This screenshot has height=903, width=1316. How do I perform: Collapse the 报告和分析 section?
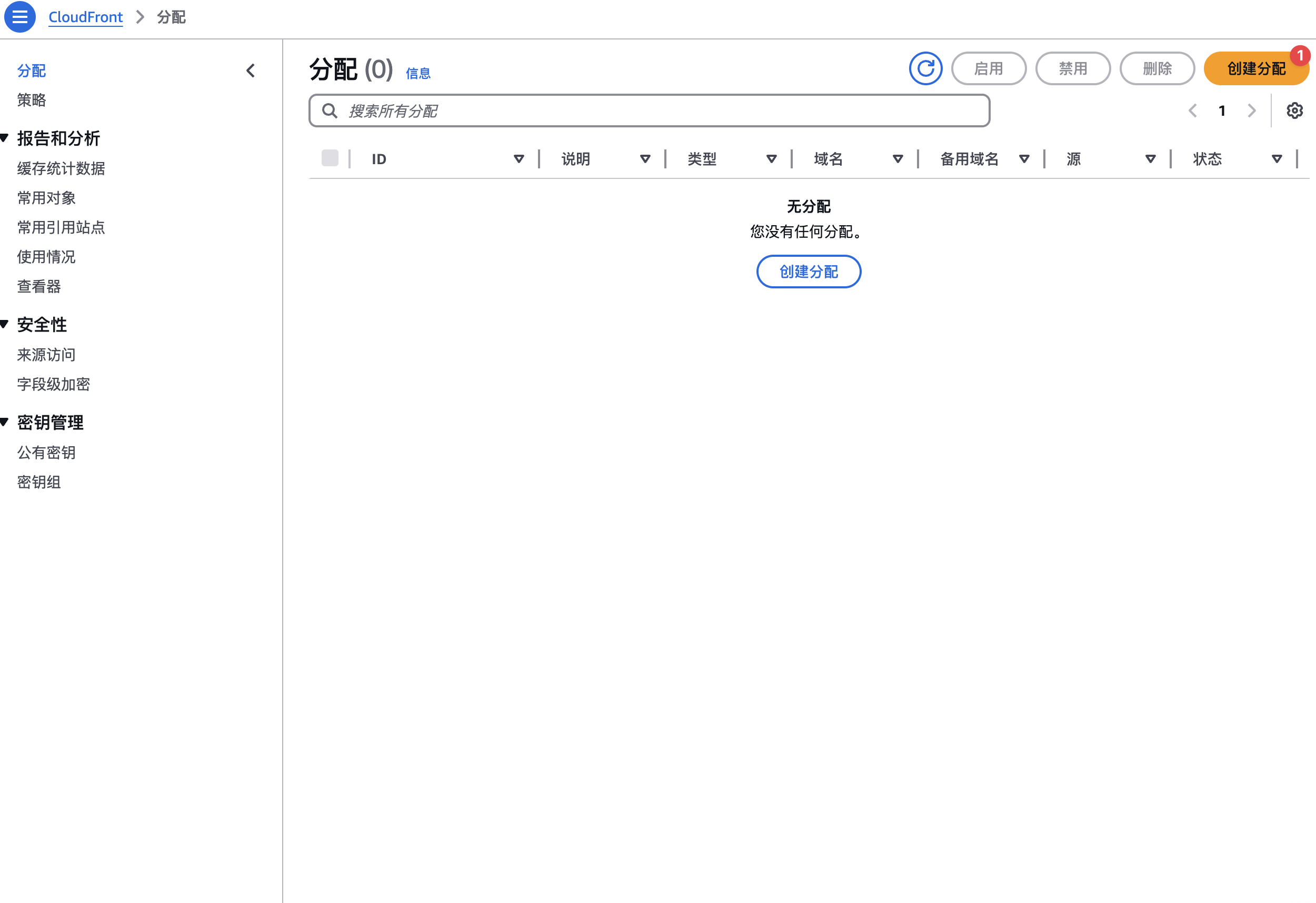tap(5, 137)
